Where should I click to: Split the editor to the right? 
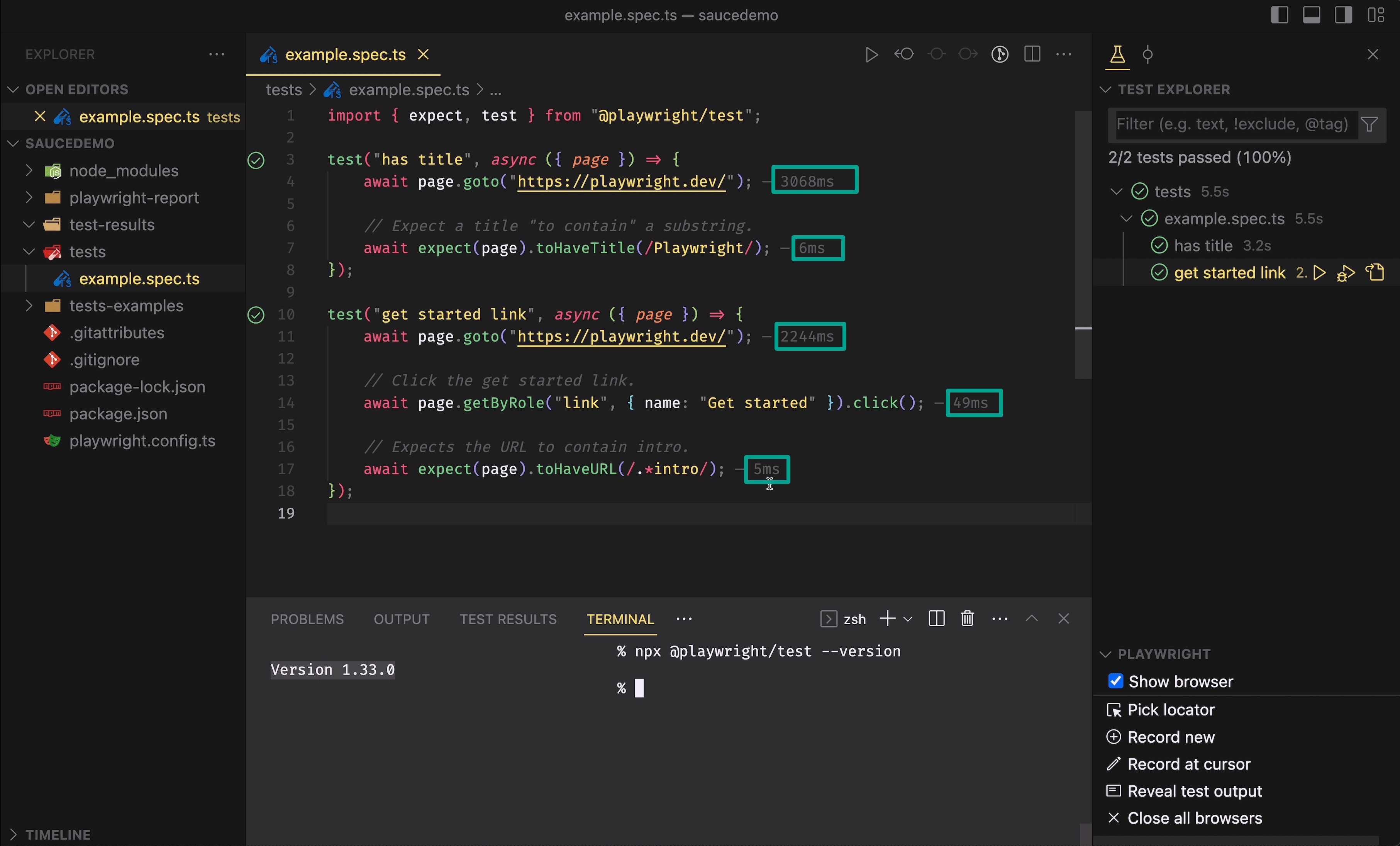[1032, 54]
